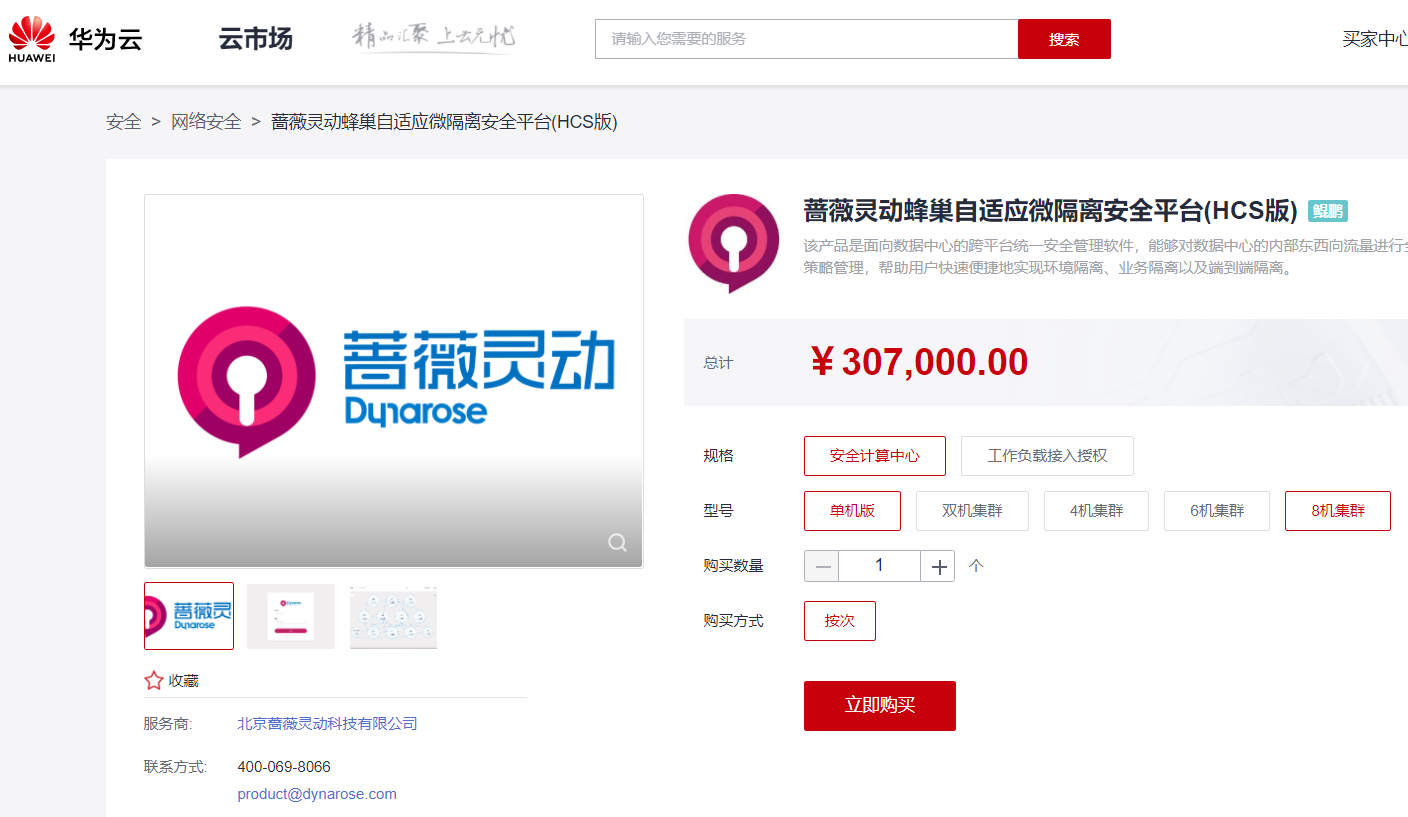1408x817 pixels.
Task: Click the 购买数量 quantity label
Action: tap(733, 566)
